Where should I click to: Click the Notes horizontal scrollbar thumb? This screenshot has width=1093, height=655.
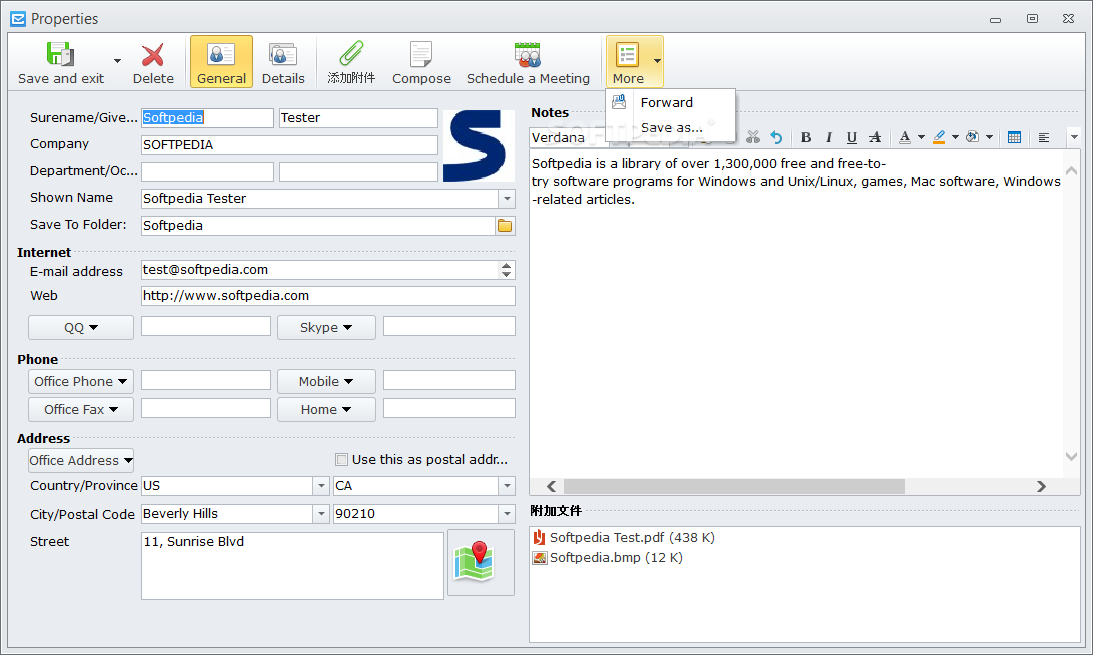click(734, 486)
